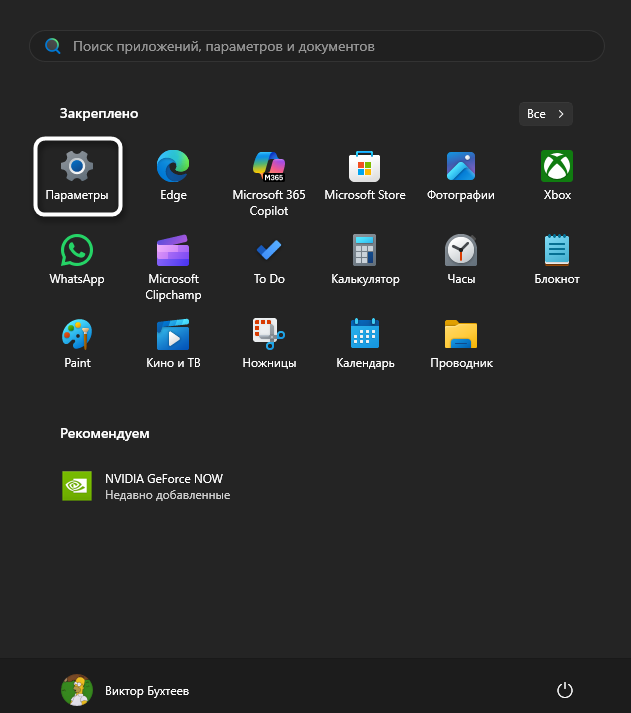Open the Часы clock app
The width and height of the screenshot is (631, 713).
[x=461, y=260]
